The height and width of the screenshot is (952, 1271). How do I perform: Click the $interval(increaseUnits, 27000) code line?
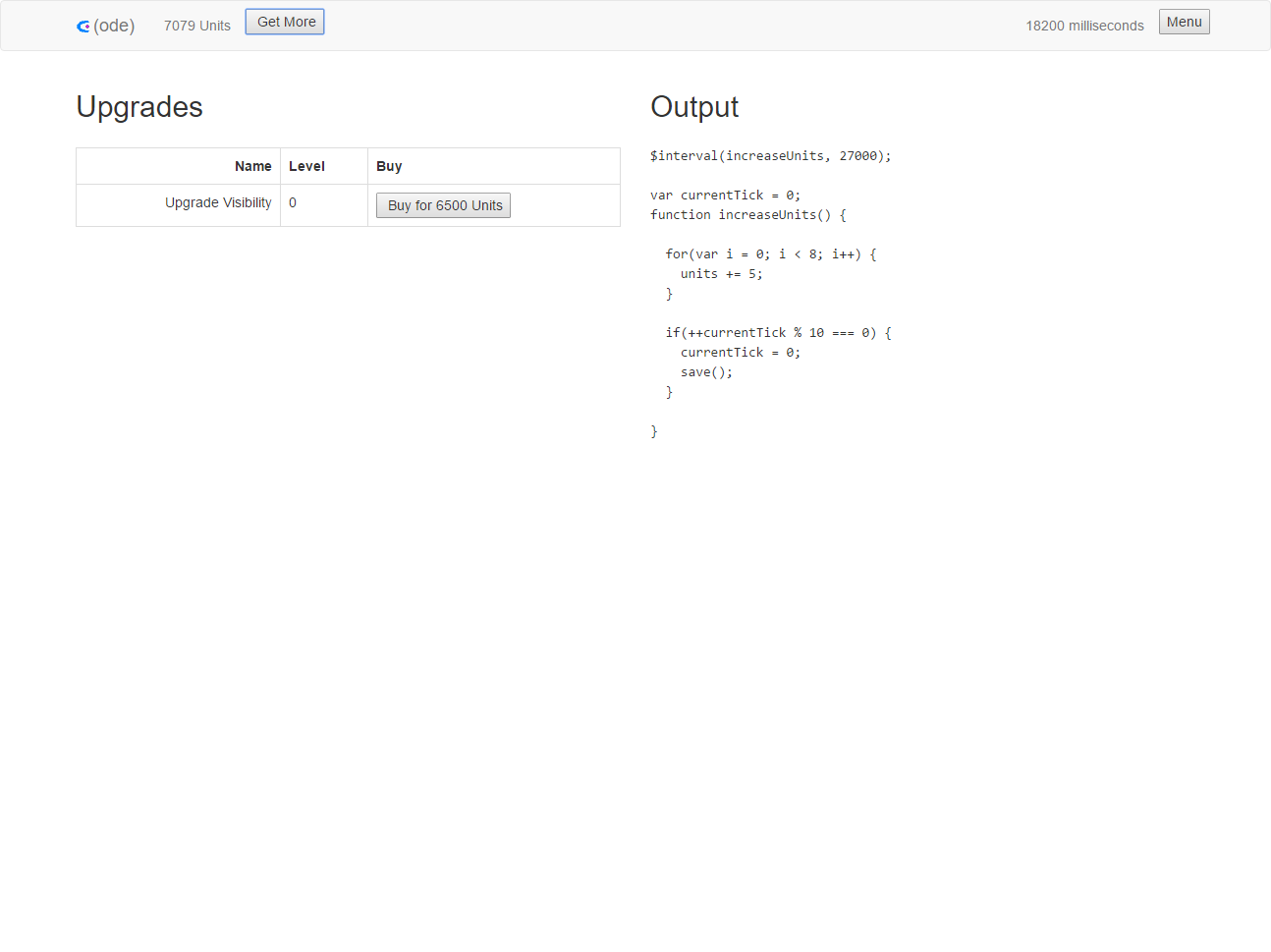pos(771,156)
